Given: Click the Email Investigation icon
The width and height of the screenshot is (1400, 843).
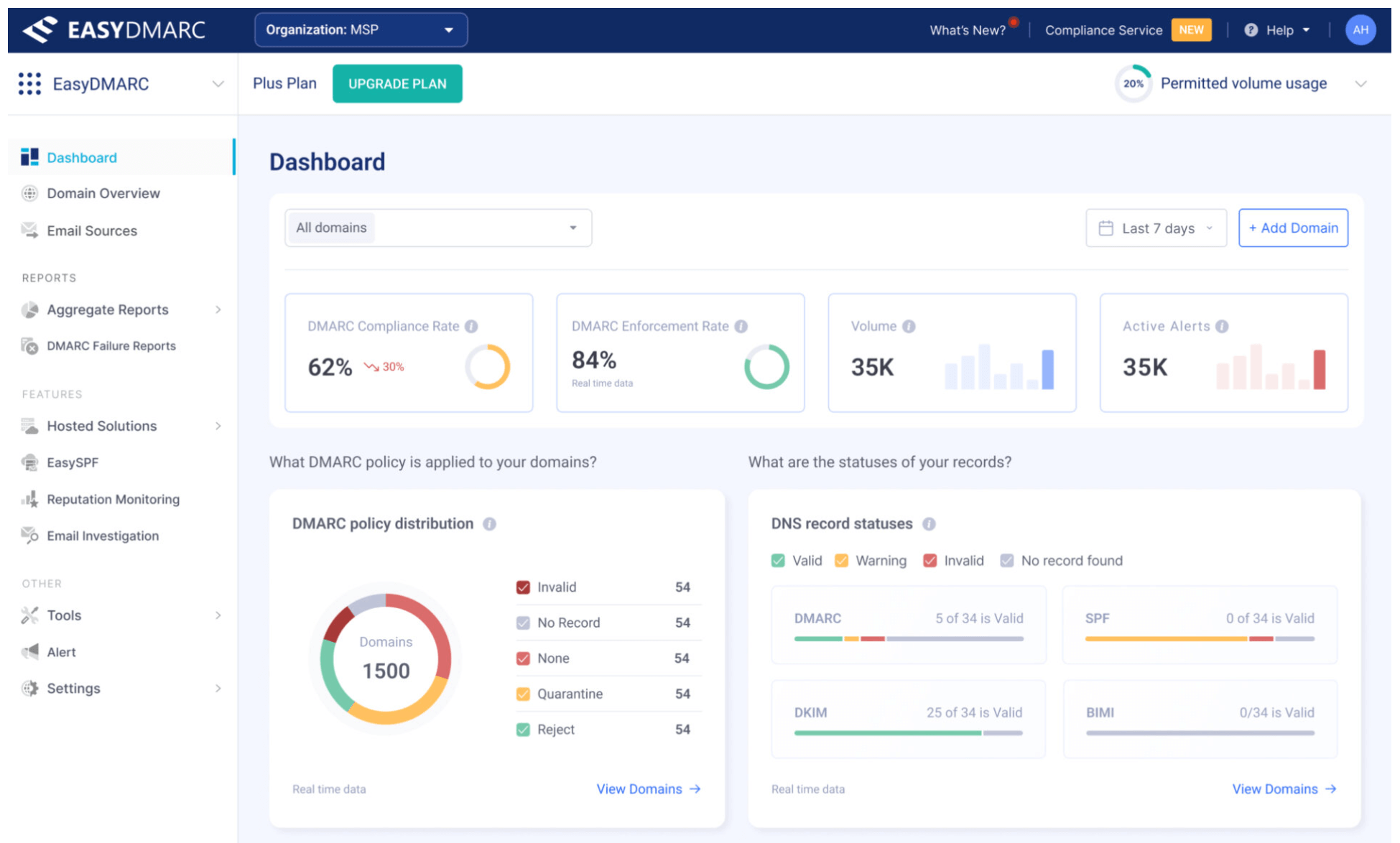Looking at the screenshot, I should click(x=29, y=536).
